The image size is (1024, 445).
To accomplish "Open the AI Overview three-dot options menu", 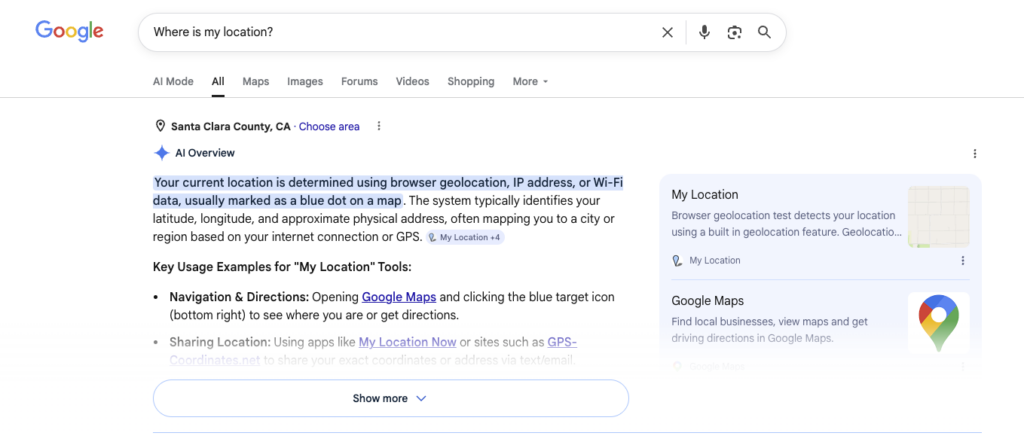I will pos(975,154).
